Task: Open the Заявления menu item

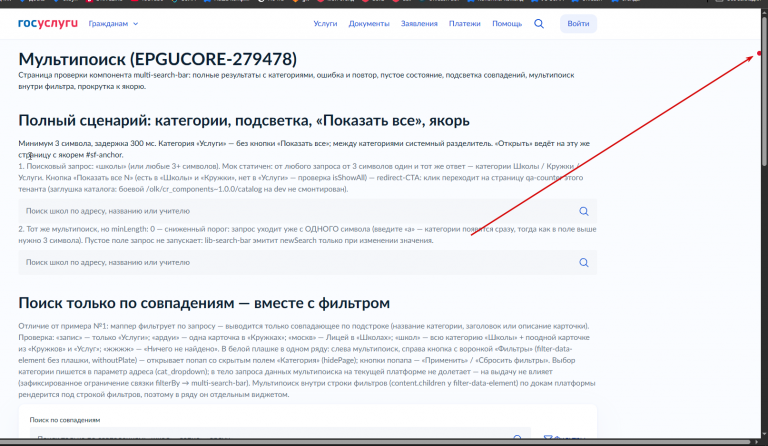Action: pyautogui.click(x=419, y=23)
